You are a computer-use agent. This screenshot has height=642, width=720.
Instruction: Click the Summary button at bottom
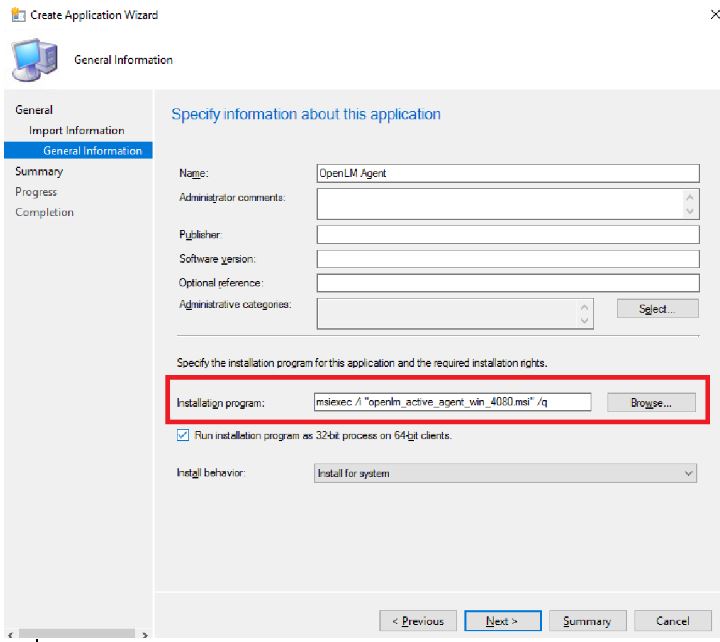tap(587, 621)
